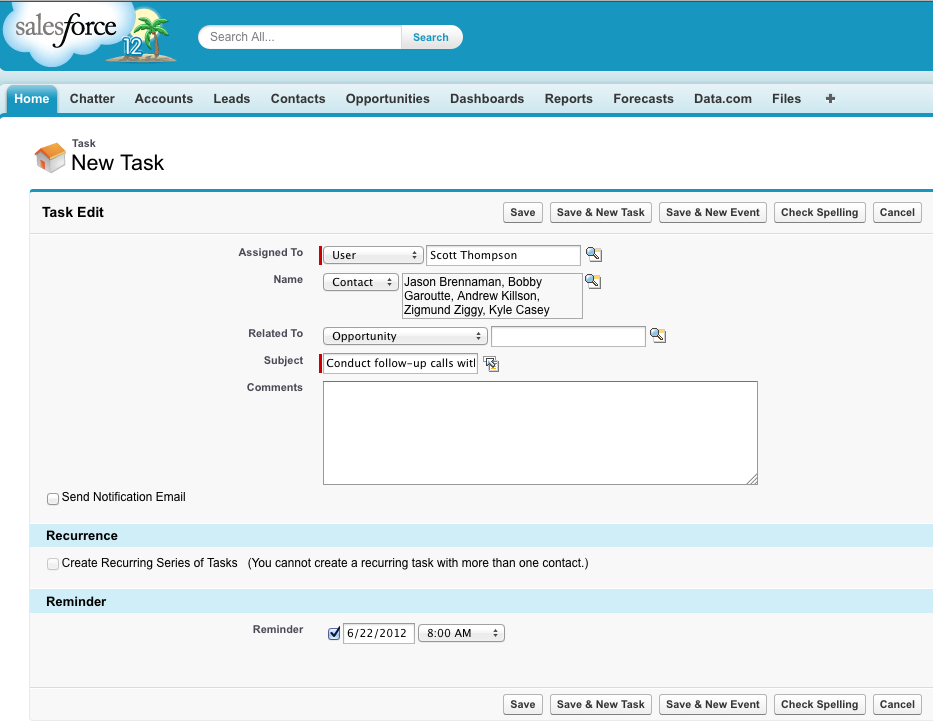Screen dimensions: 933x722
Task: Open the Name contact lookup icon
Action: pyautogui.click(x=593, y=282)
